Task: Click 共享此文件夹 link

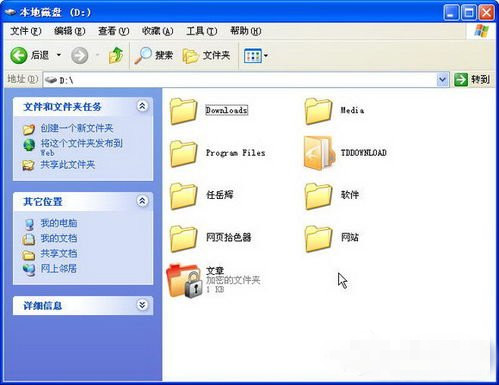Action: pyautogui.click(x=68, y=164)
